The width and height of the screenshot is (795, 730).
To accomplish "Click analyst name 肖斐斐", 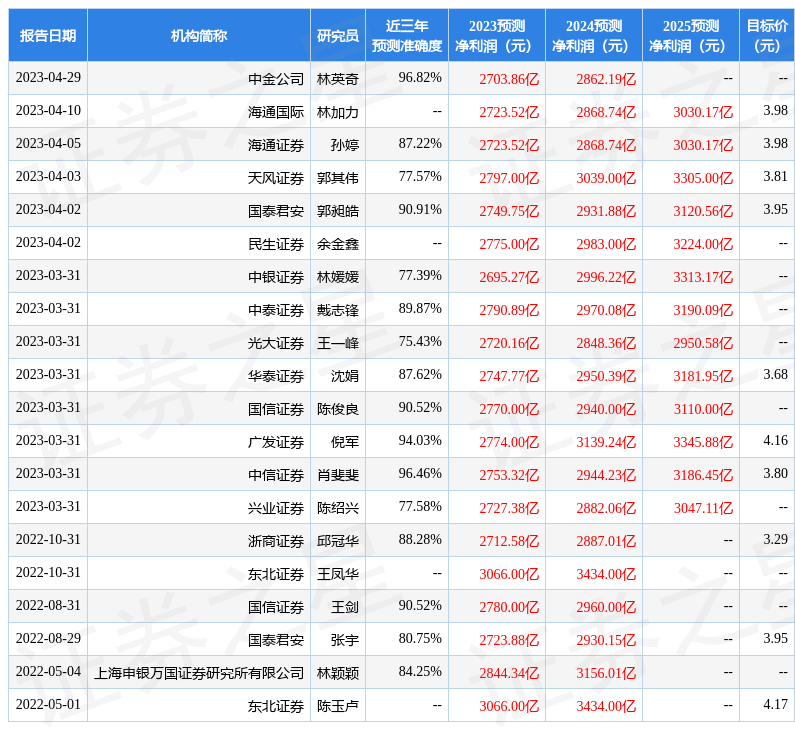I will tap(337, 474).
